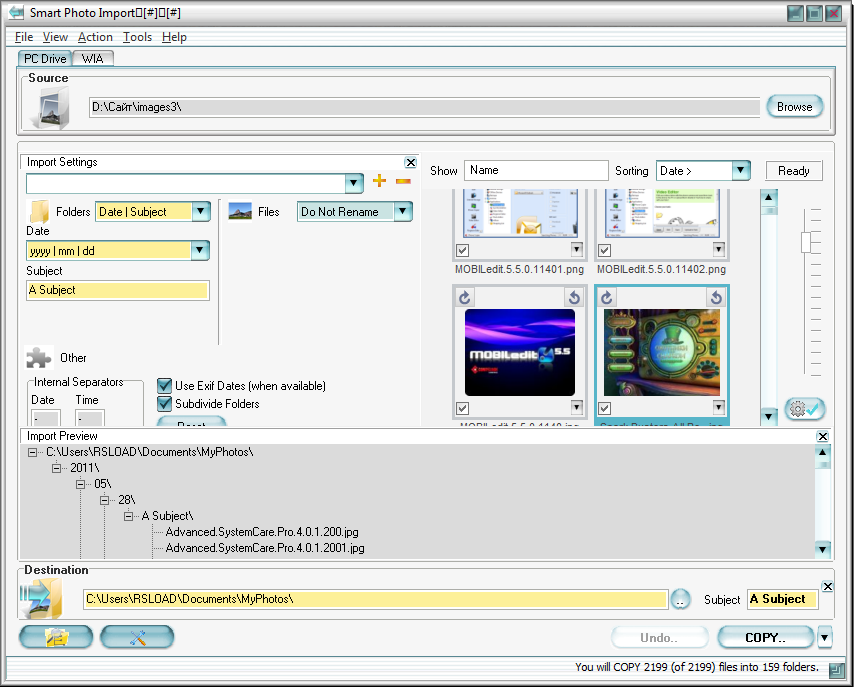This screenshot has height=687, width=854.
Task: Click the Show Name input field
Action: point(536,171)
